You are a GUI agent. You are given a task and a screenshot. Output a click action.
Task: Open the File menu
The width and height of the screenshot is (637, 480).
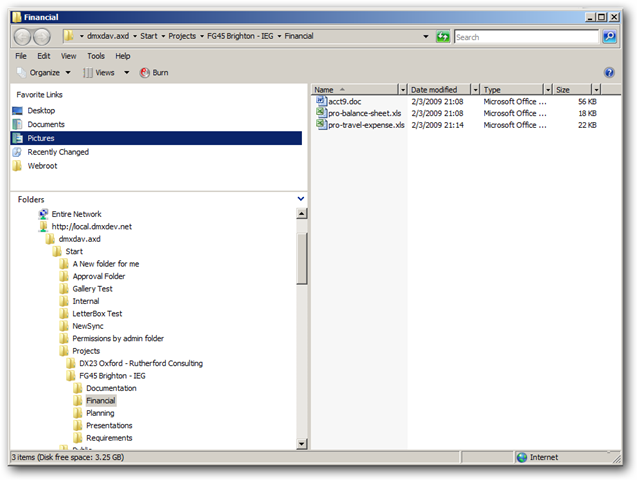[21, 56]
